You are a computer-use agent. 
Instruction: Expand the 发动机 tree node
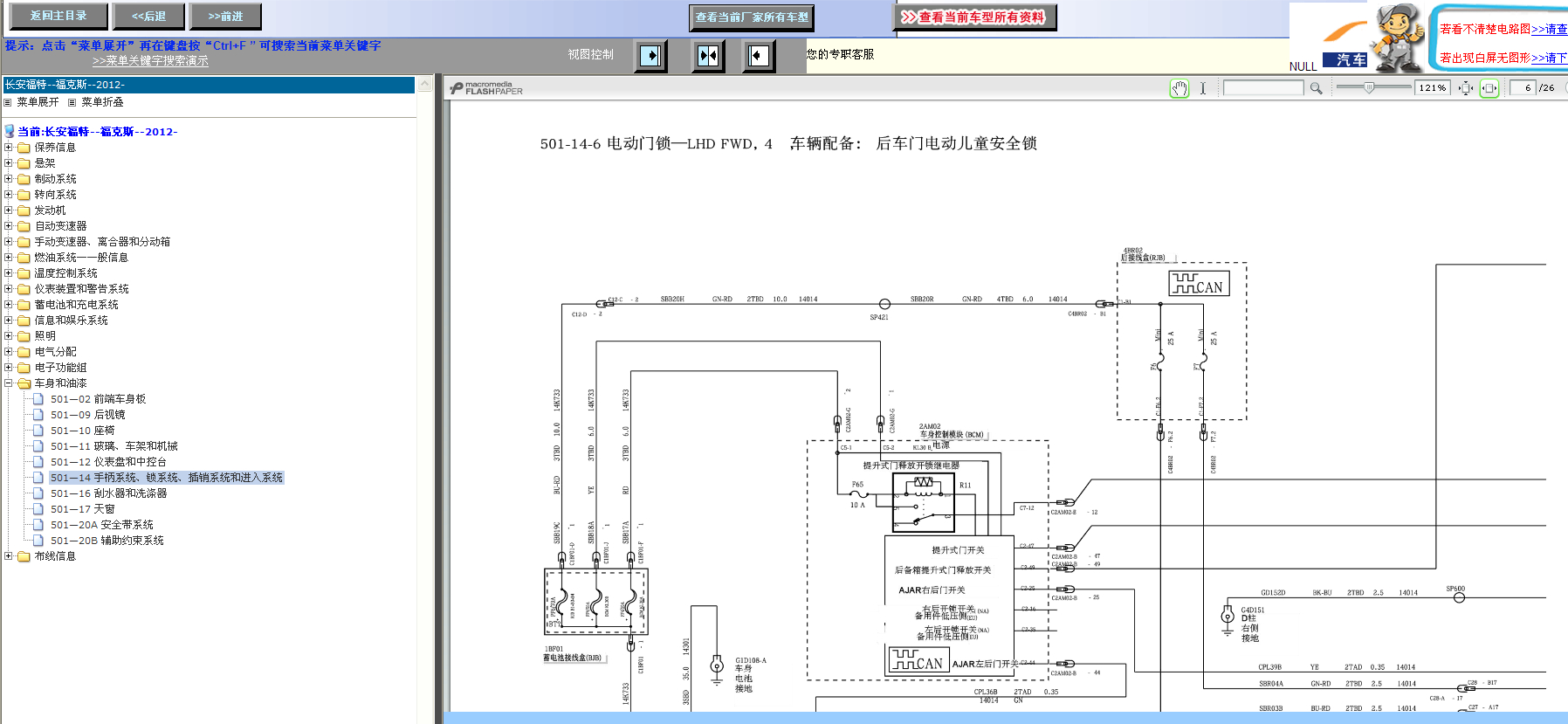pyautogui.click(x=9, y=210)
